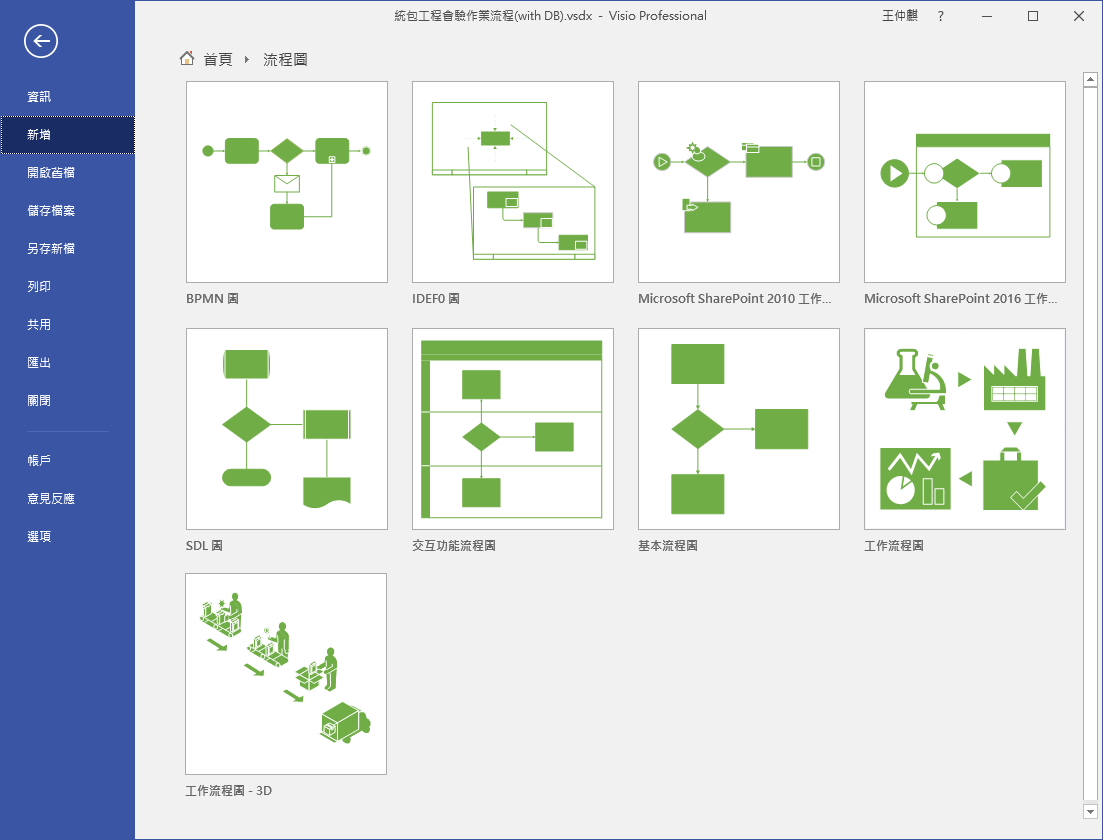Open the 帳戶 page
The height and width of the screenshot is (840, 1103).
point(68,460)
